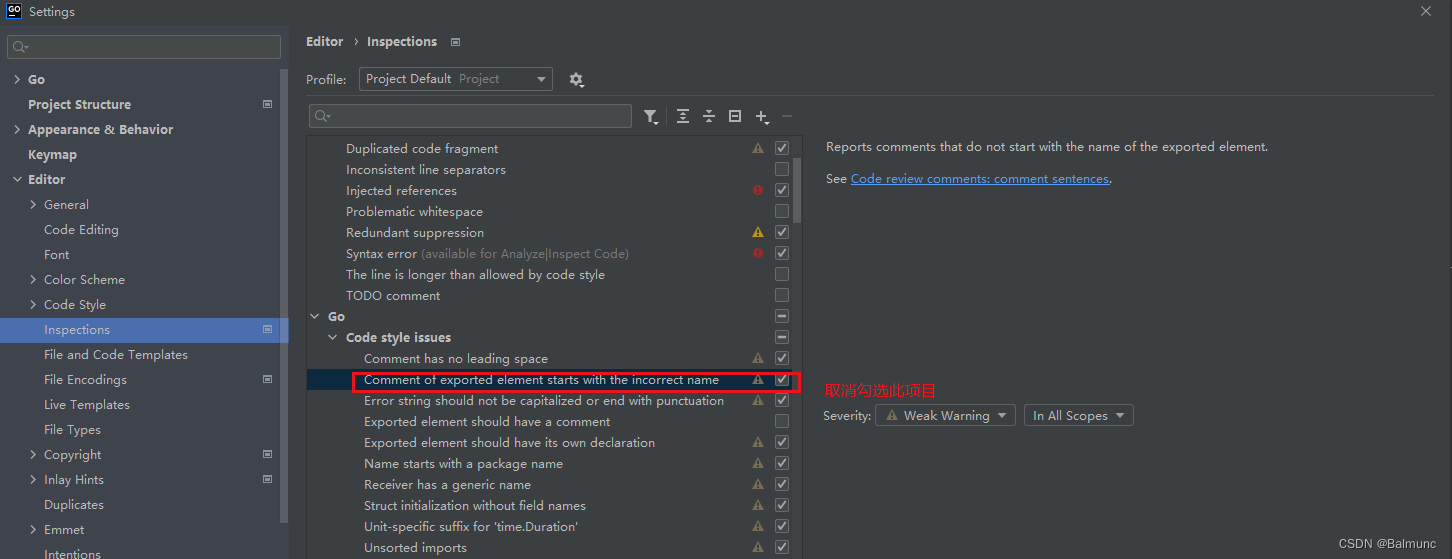This screenshot has height=559, width=1452.
Task: Click the icon beside Inspections breadcrumb title
Action: (456, 42)
